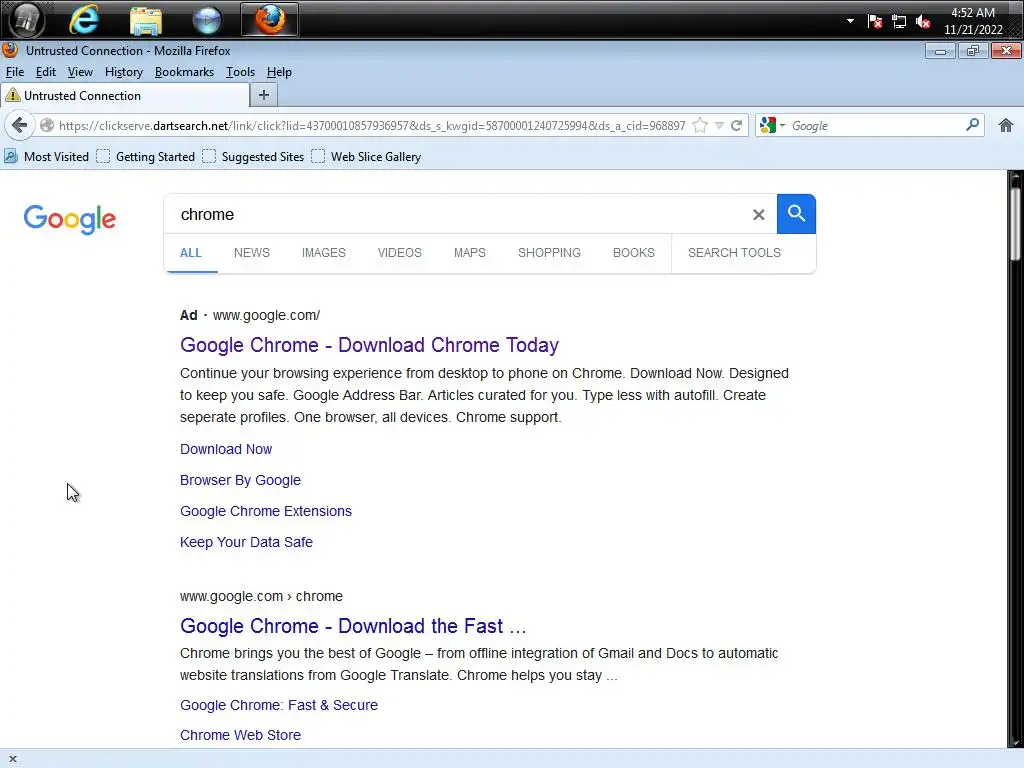Open Google Chrome: Fast & Secure link
The height and width of the screenshot is (768, 1024).
tap(279, 705)
